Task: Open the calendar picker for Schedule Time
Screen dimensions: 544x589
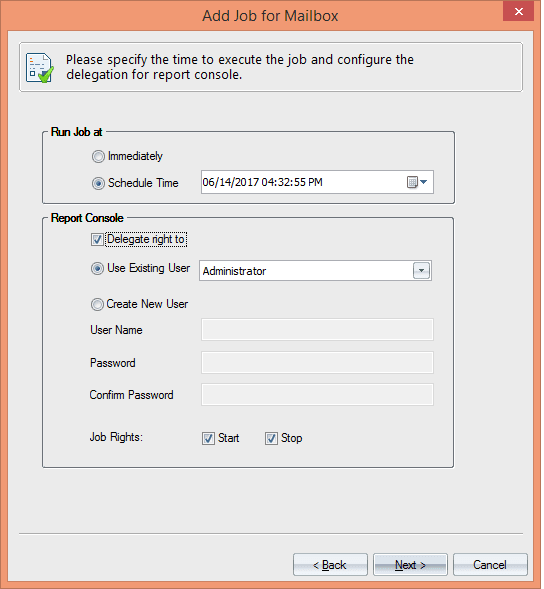Action: 417,183
